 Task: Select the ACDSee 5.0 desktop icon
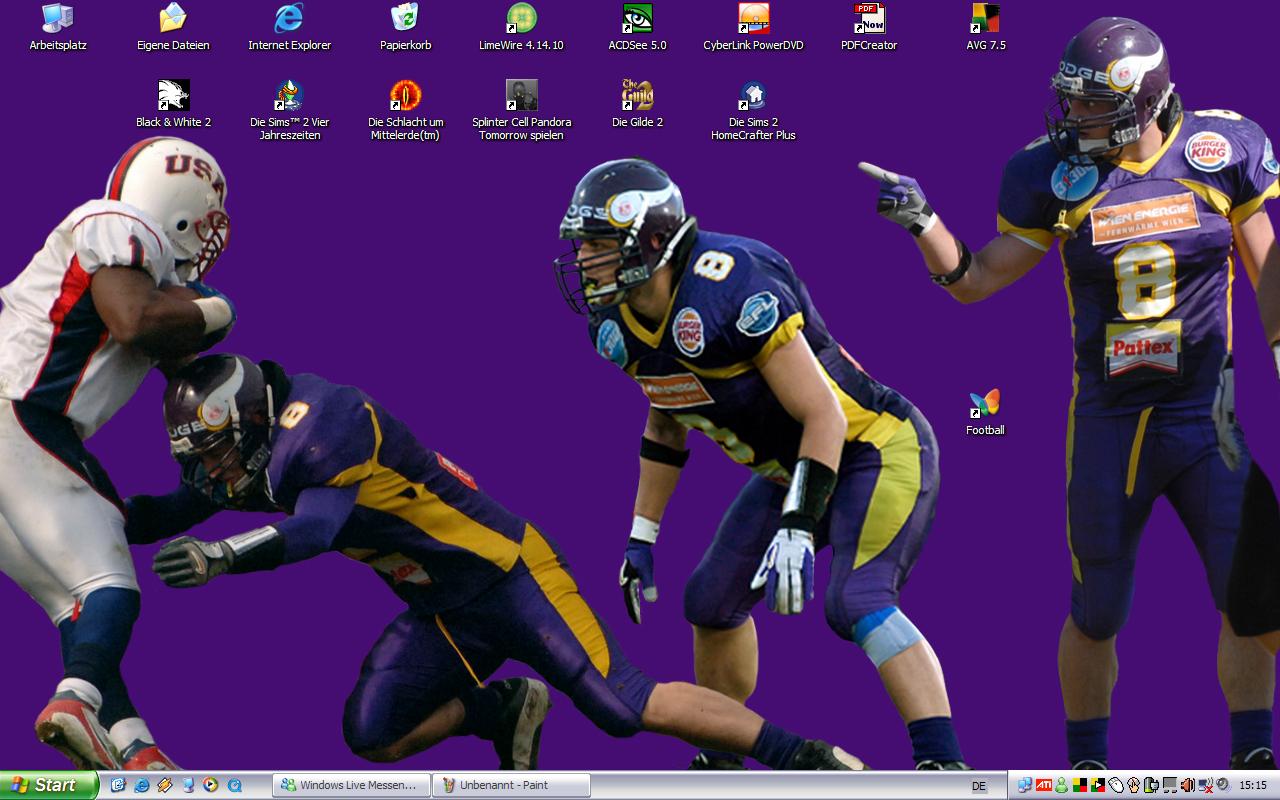637,27
